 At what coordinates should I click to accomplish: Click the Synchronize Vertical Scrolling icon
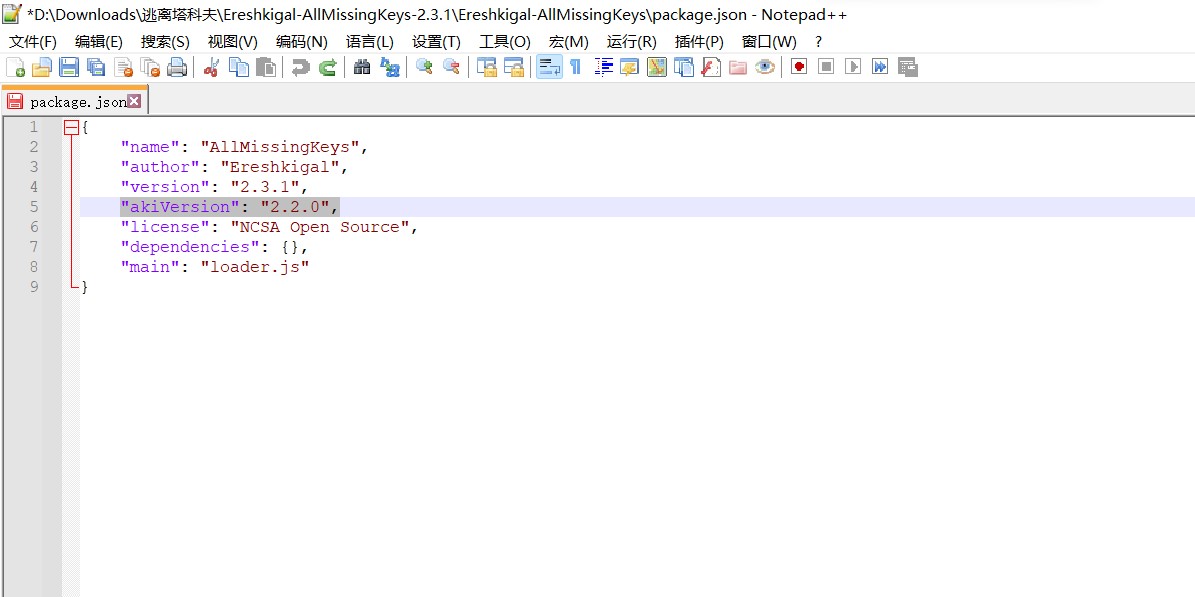pos(486,67)
